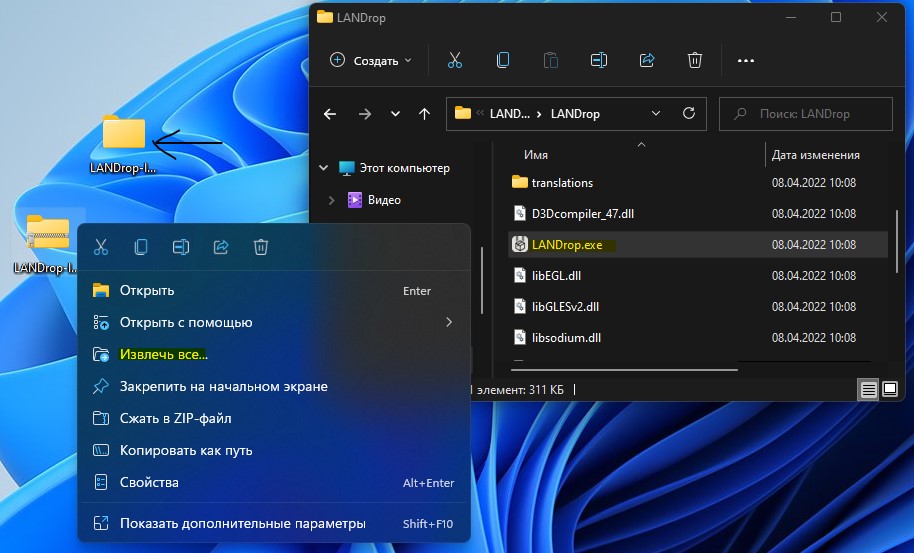
Task: Click the Copy icon in Explorer toolbar
Action: click(503, 61)
